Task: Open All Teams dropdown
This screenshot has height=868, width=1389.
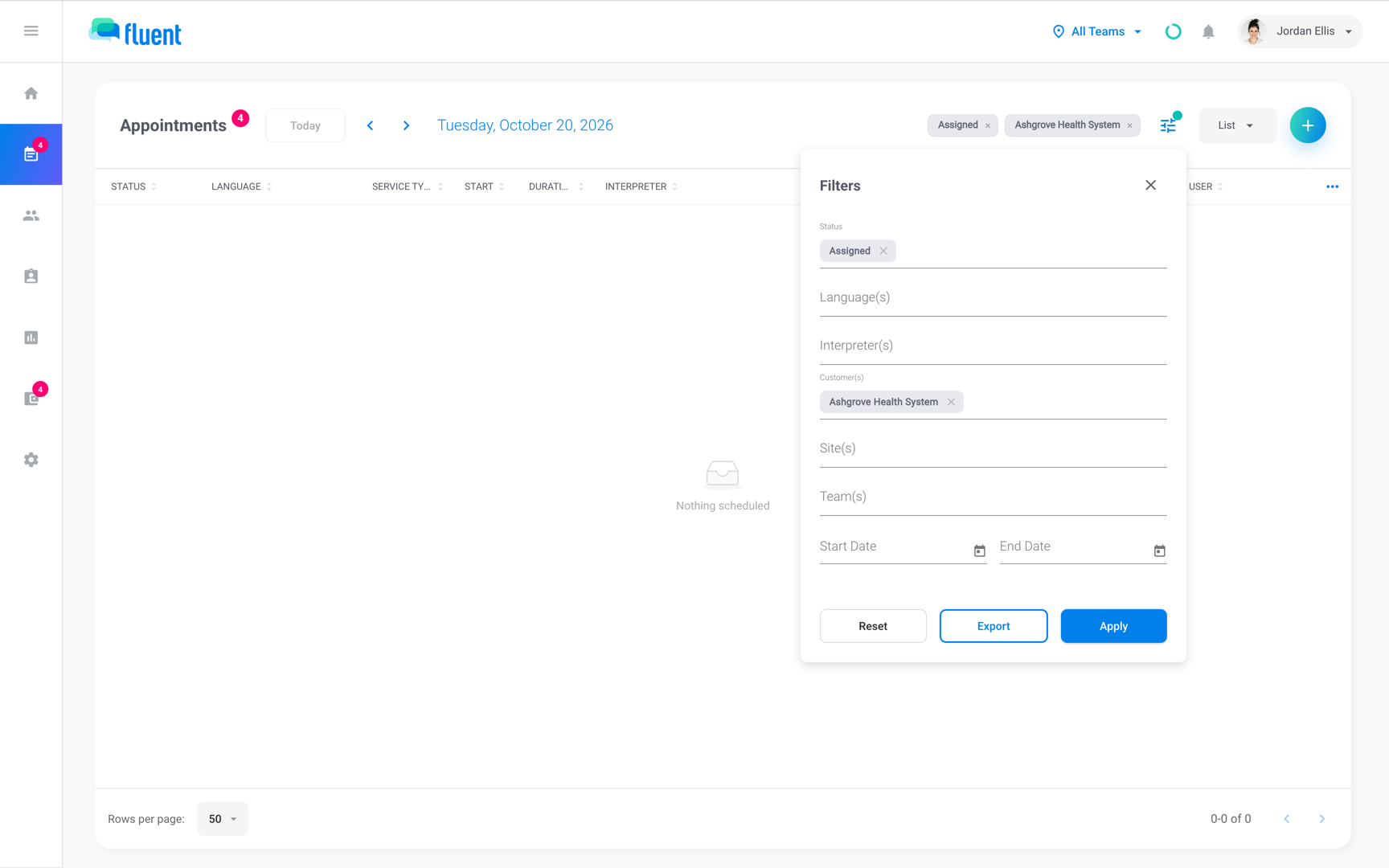Action: point(1097,31)
